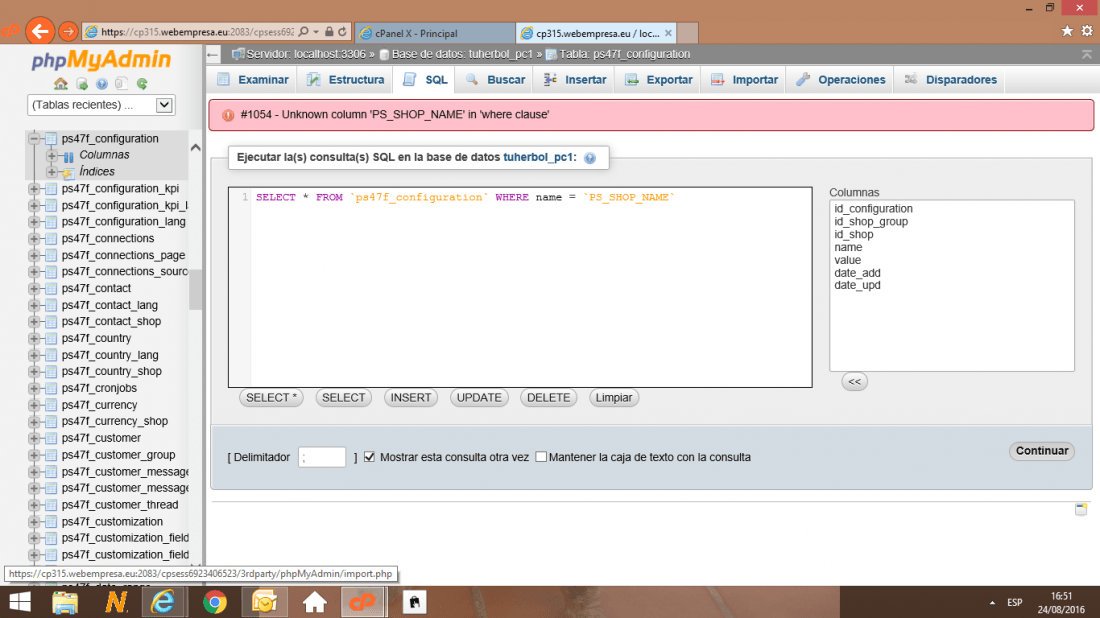1100x618 pixels.
Task: Open the Buscar tab
Action: click(495, 80)
